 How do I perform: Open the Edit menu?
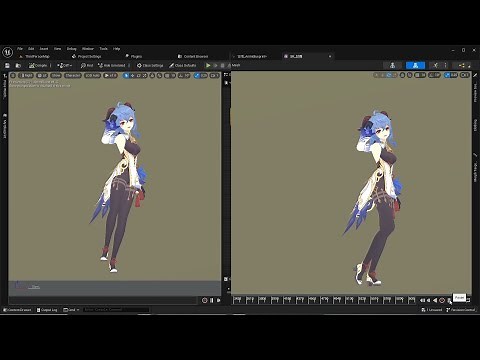click(31, 49)
